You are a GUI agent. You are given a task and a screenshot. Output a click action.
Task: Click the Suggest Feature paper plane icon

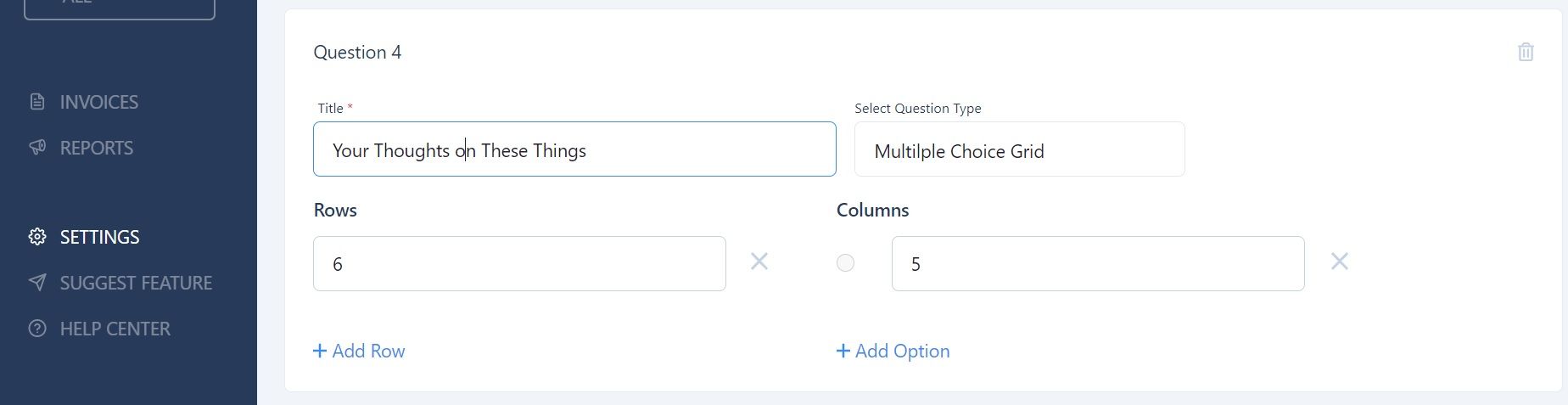(37, 283)
